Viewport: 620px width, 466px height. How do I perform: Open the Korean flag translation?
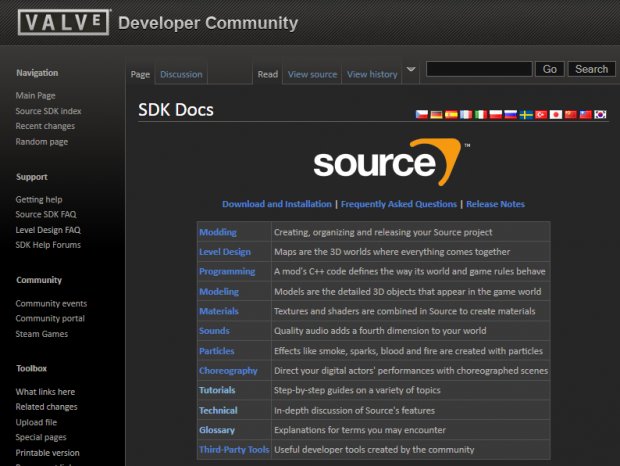click(600, 115)
